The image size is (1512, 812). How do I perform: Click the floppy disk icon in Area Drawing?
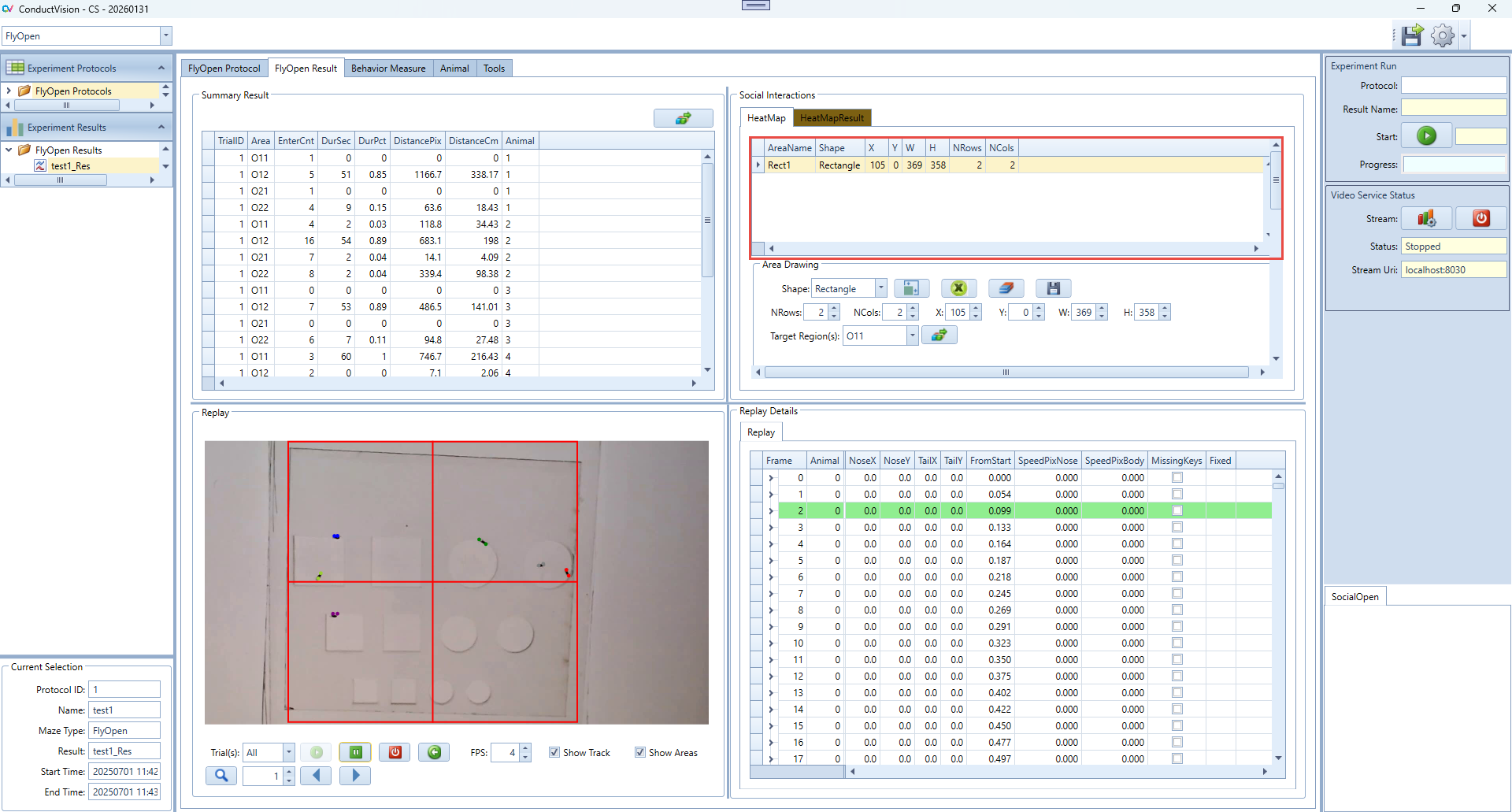[1053, 288]
